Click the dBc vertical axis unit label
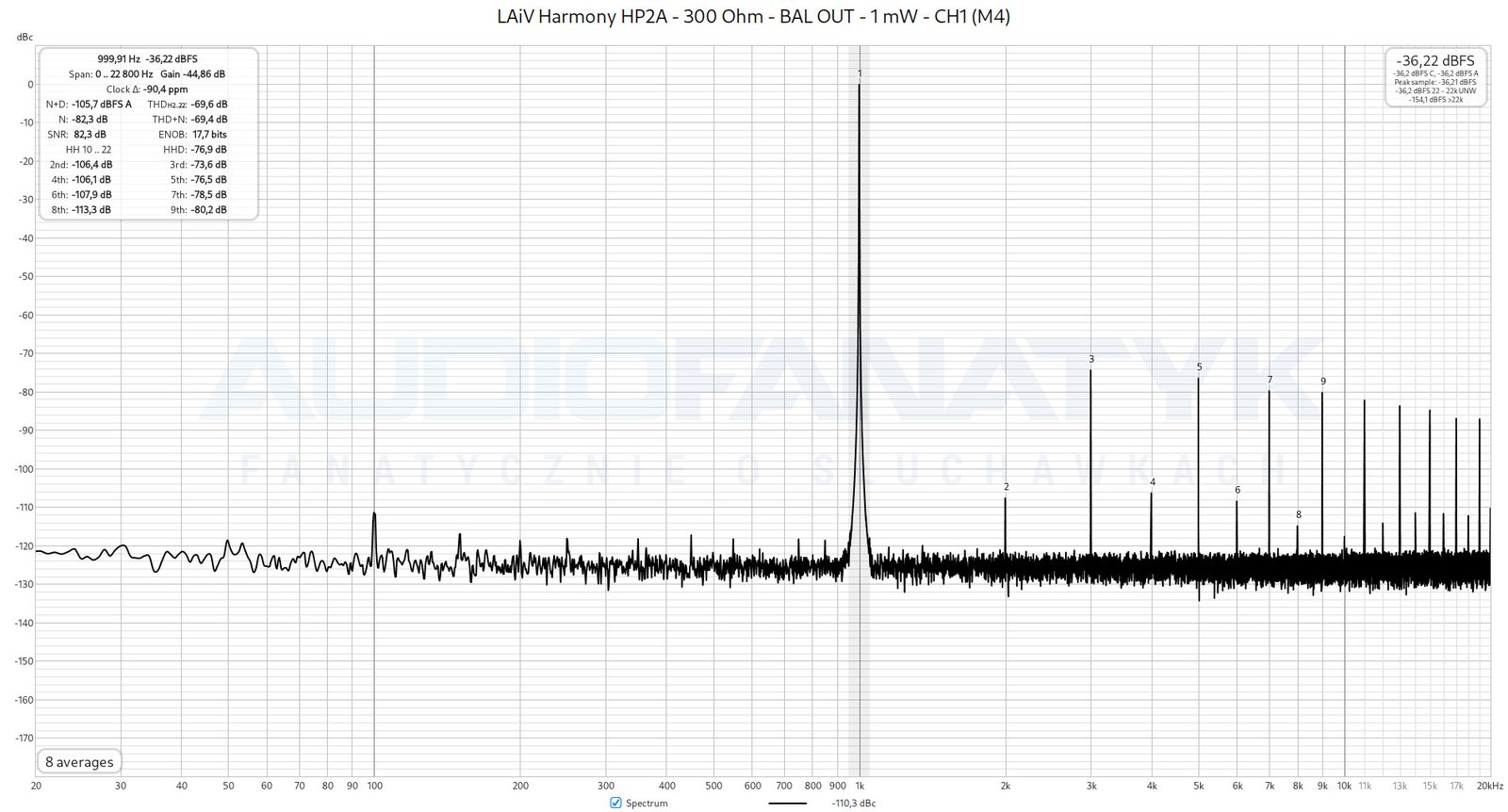Viewport: 1508px width, 812px height. [25, 38]
